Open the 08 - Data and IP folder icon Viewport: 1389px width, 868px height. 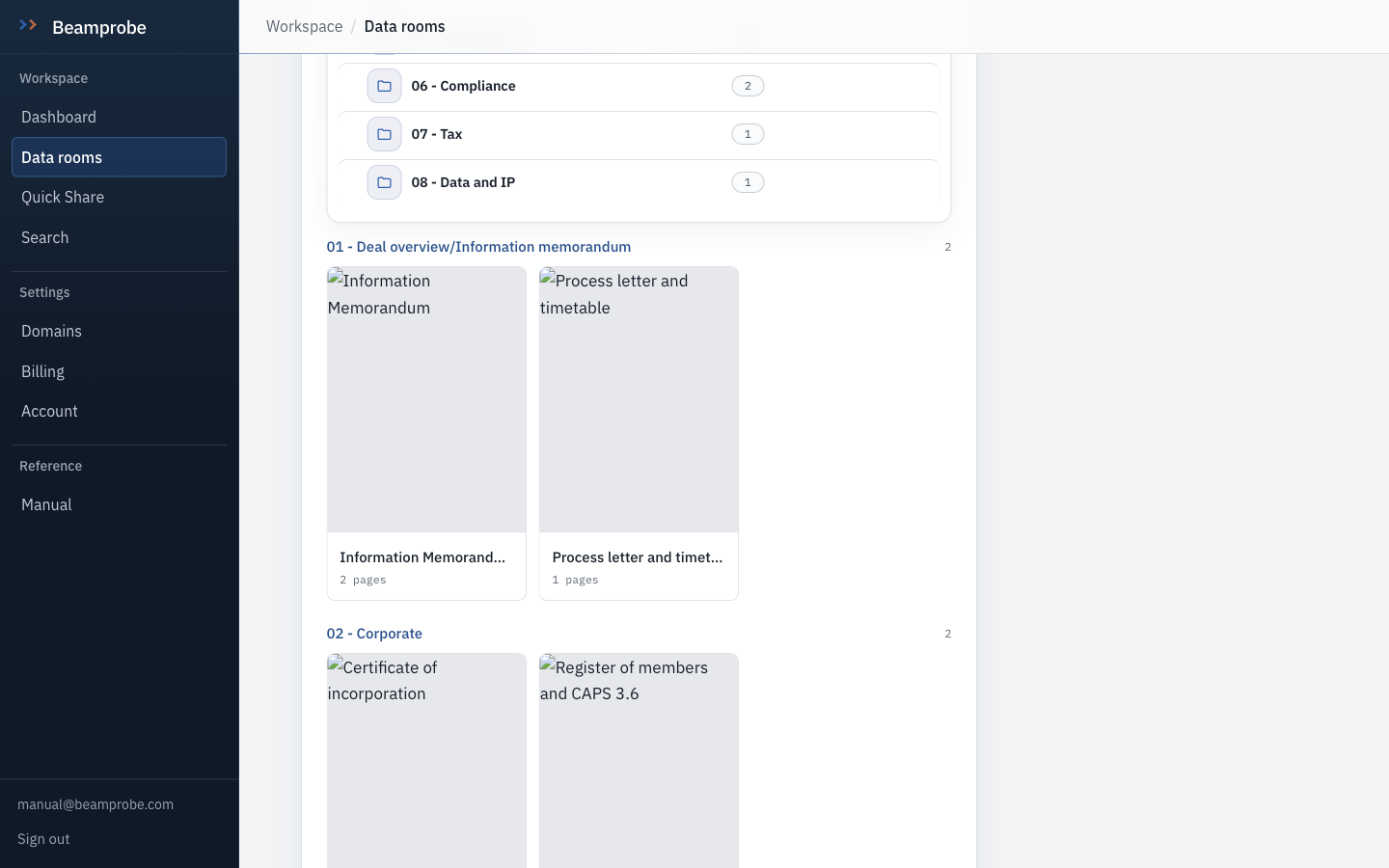coord(384,182)
